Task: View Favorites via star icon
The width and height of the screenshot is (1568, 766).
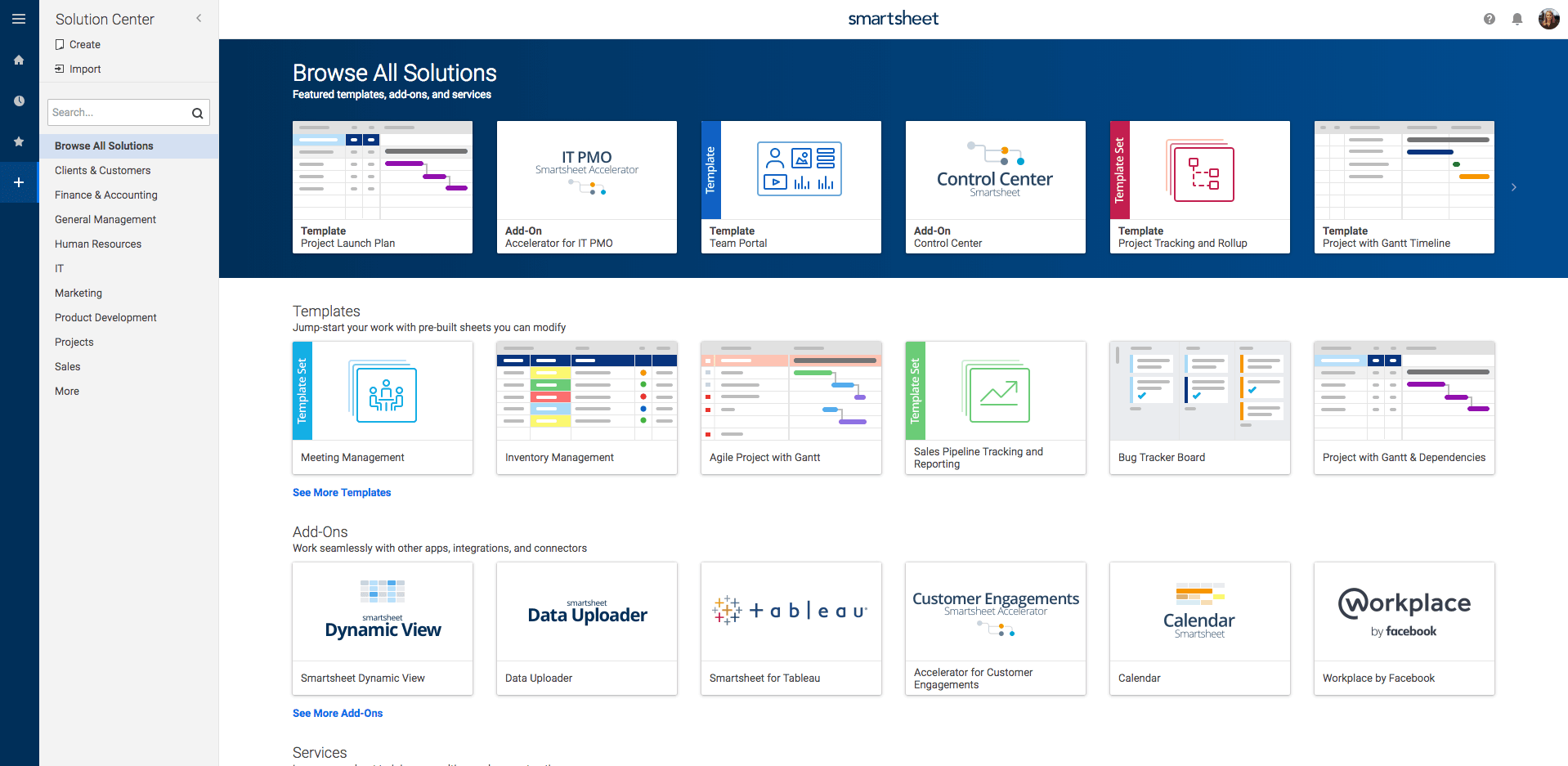Action: pyautogui.click(x=19, y=141)
